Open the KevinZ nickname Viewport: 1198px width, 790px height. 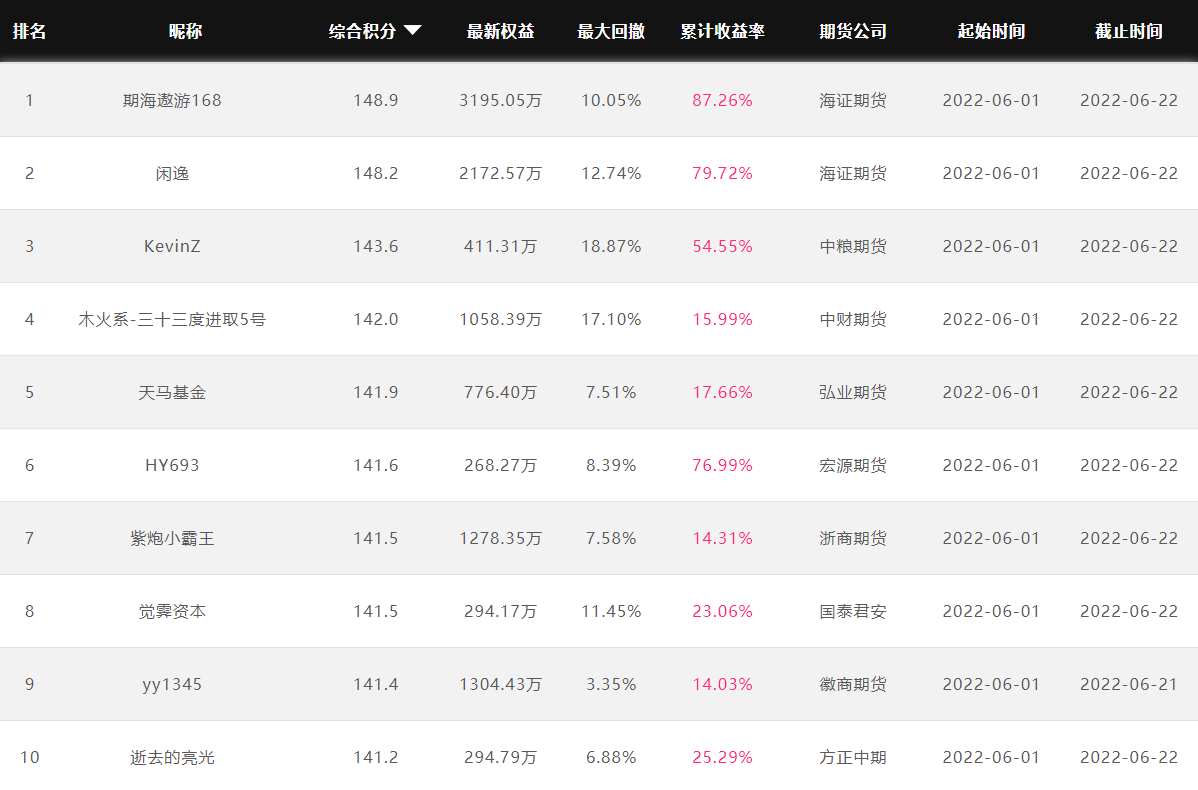(x=172, y=246)
